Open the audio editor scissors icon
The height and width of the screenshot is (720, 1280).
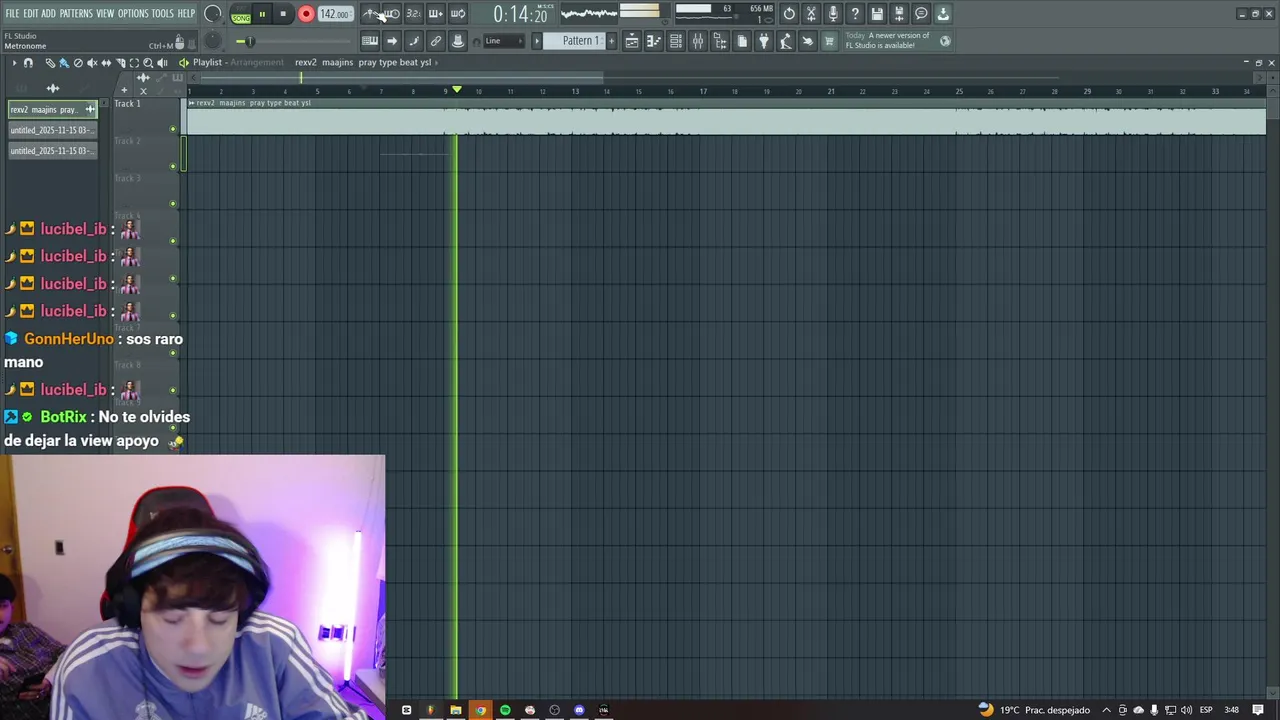pyautogui.click(x=811, y=14)
